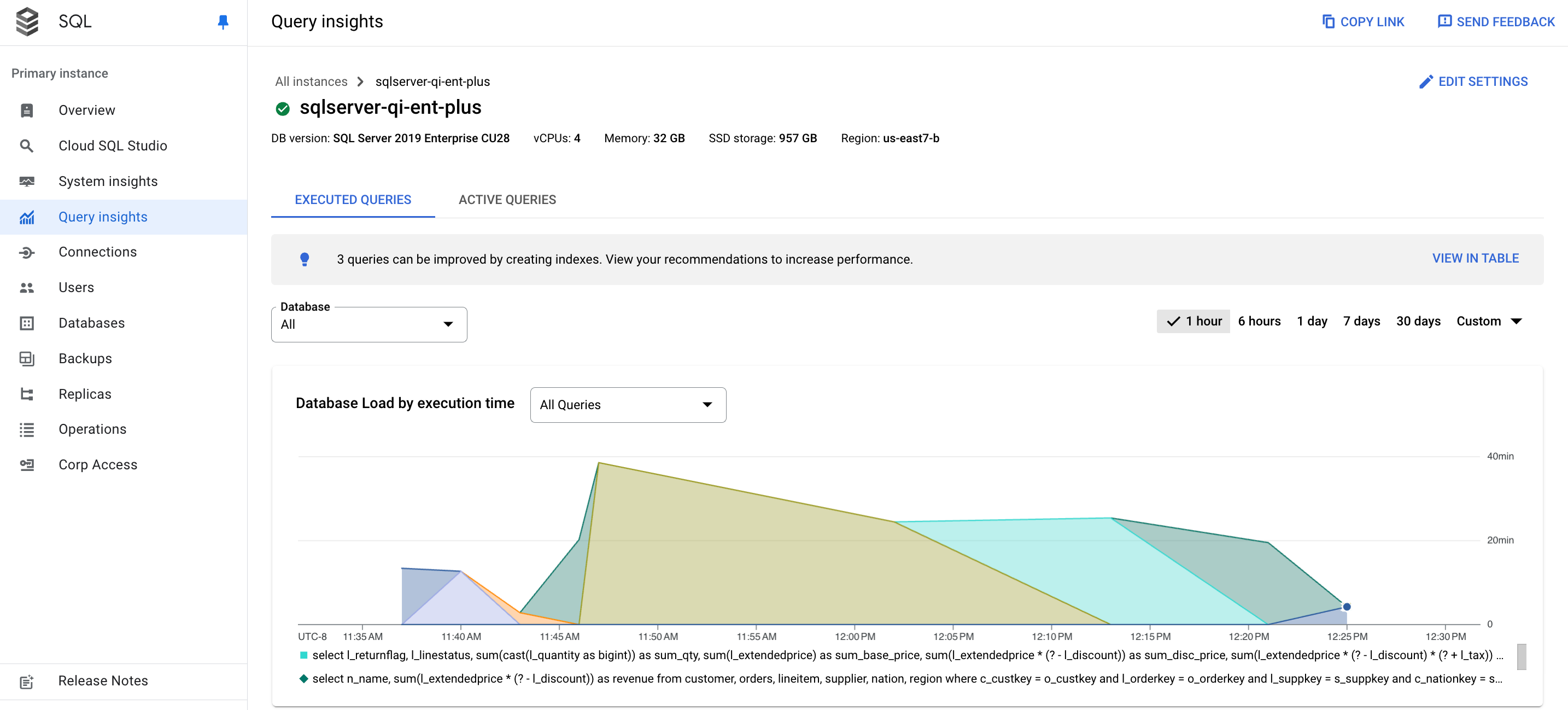This screenshot has height=710, width=1568.
Task: Click the Backups sidebar icon
Action: click(27, 358)
